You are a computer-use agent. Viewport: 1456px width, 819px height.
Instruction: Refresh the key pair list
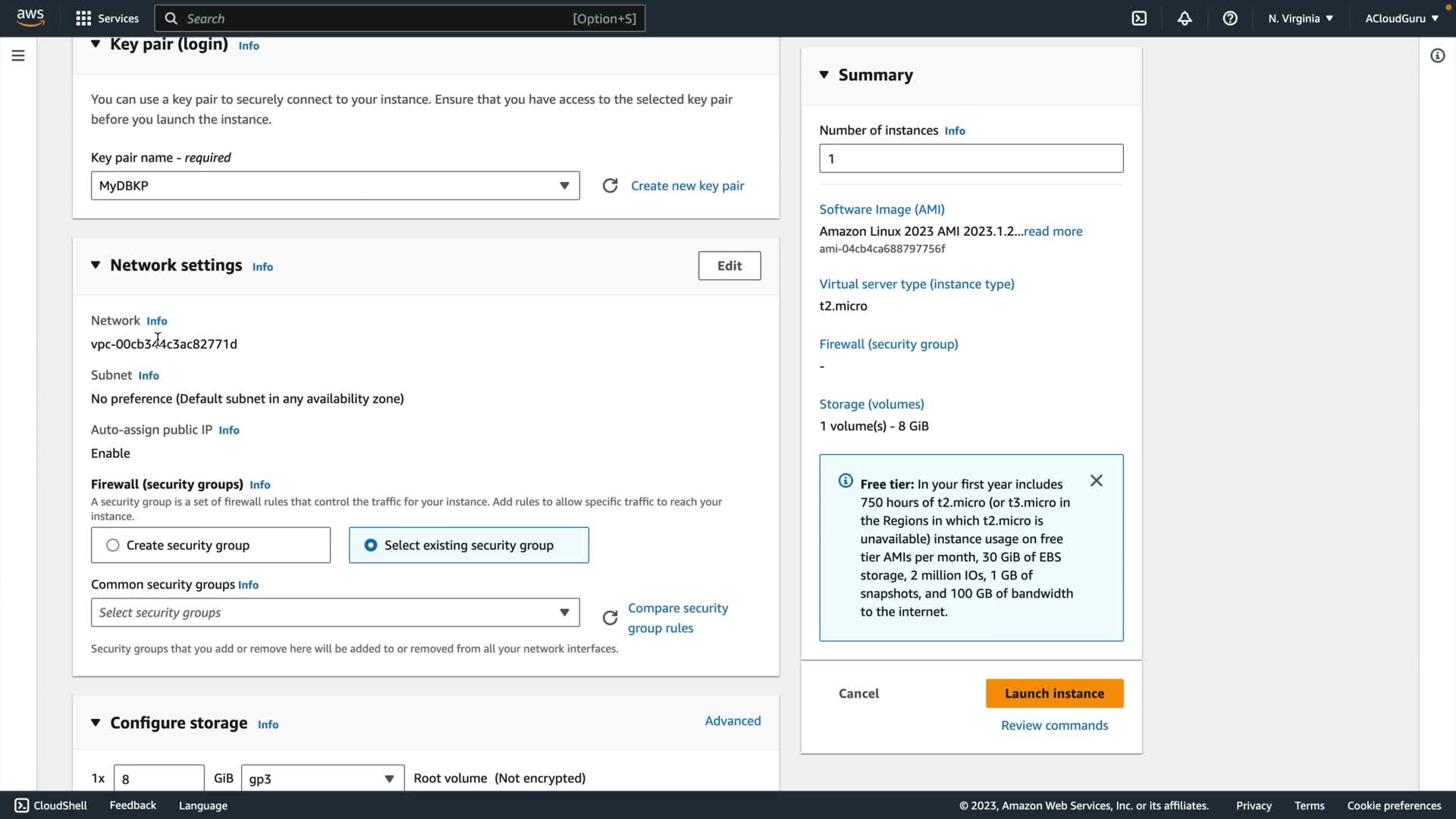click(610, 186)
